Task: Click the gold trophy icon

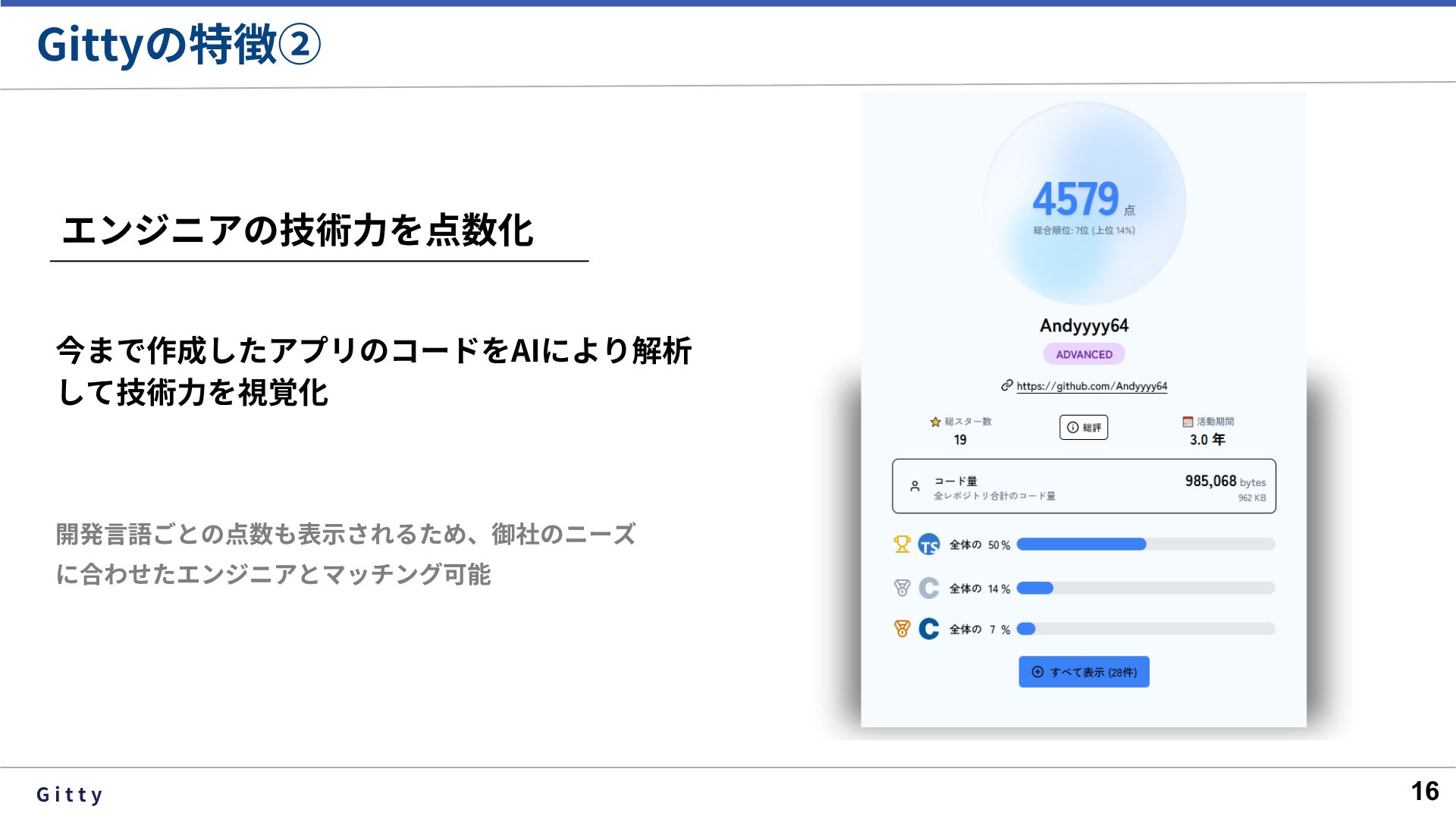Action: click(x=902, y=544)
